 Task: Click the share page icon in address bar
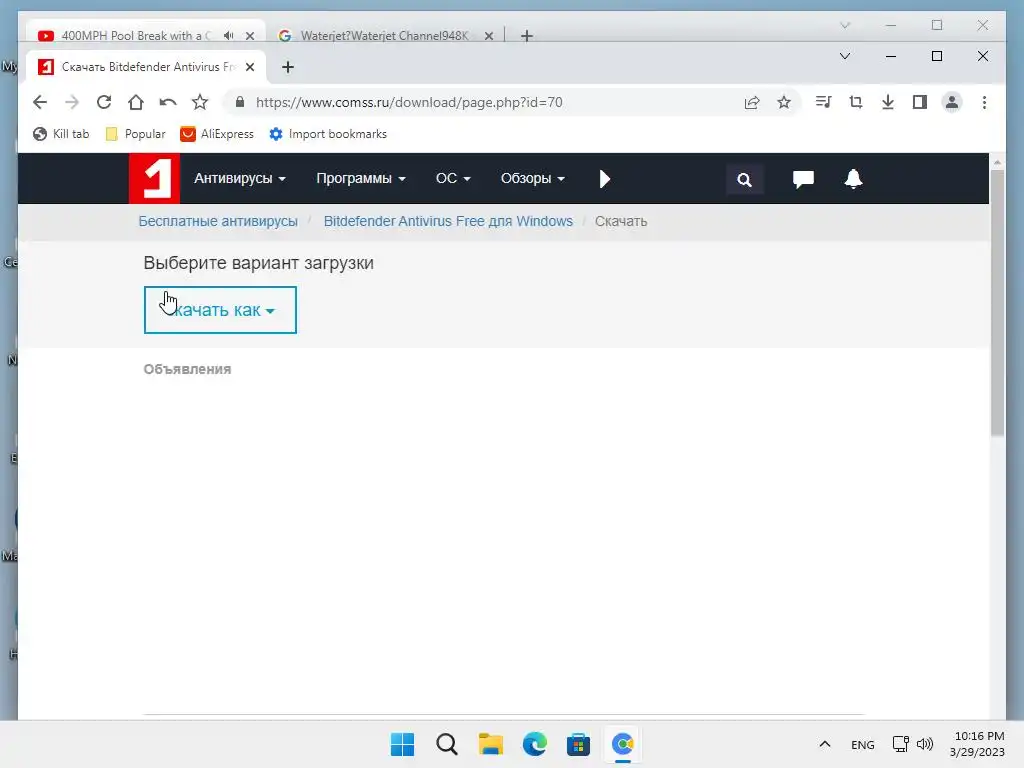pos(752,102)
